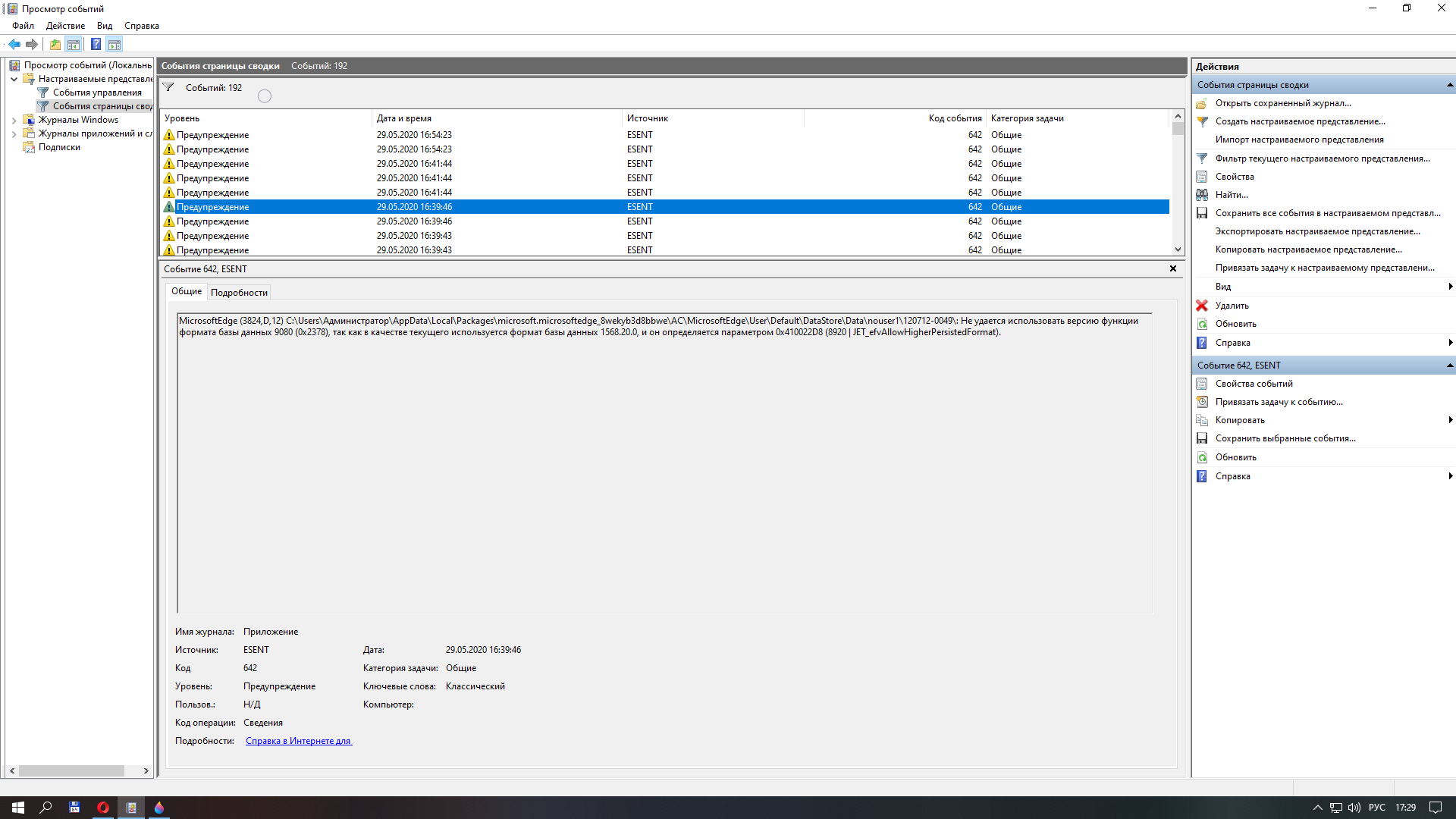Open Help (Справка) menu in menu bar
The image size is (1456, 819).
pos(142,26)
